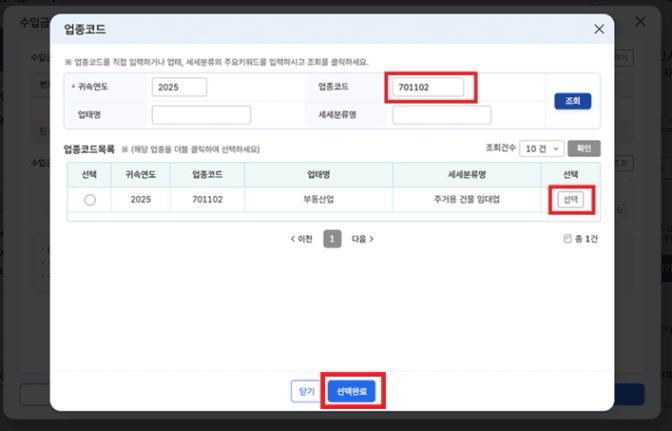Click the blue 선택완료 button

pos(351,391)
